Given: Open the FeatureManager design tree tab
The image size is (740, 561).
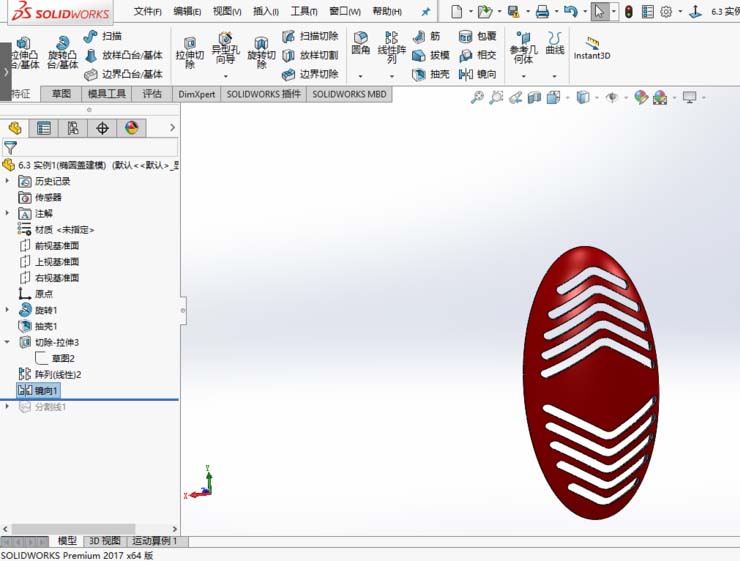Looking at the screenshot, I should (x=15, y=128).
